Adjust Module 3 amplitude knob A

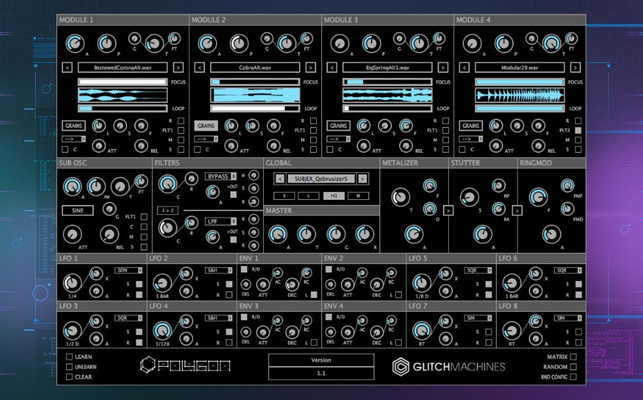pyautogui.click(x=340, y=43)
